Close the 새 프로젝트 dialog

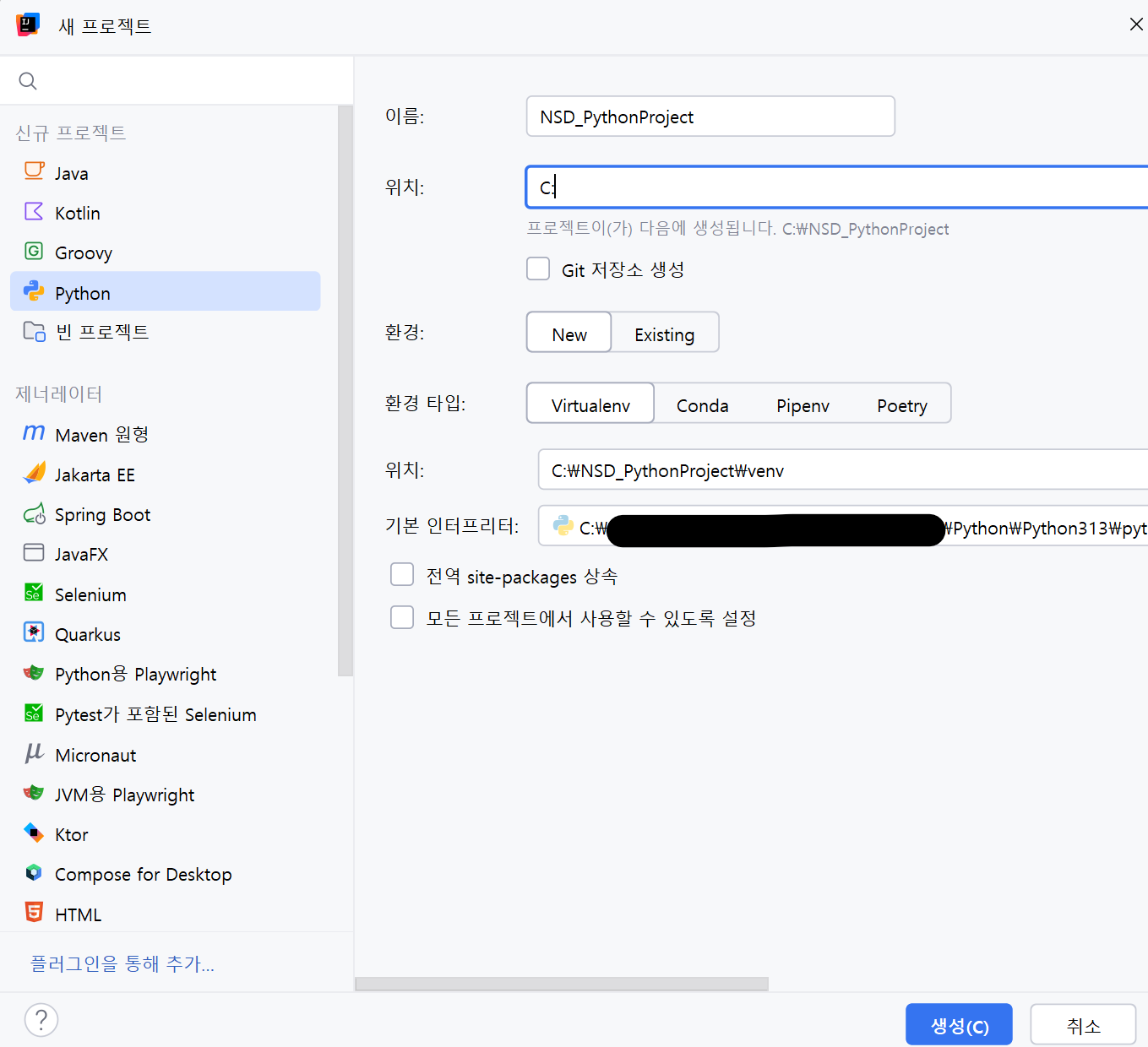click(x=1137, y=24)
